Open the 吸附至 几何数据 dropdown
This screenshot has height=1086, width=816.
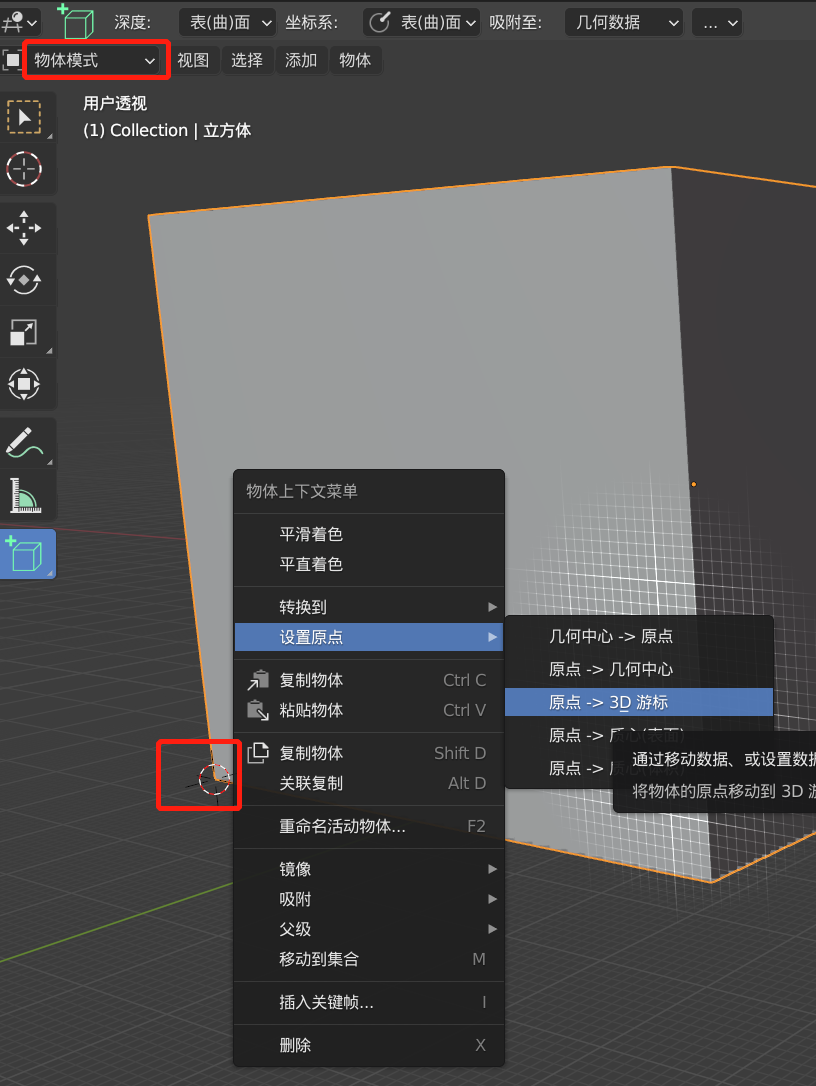[x=623, y=21]
